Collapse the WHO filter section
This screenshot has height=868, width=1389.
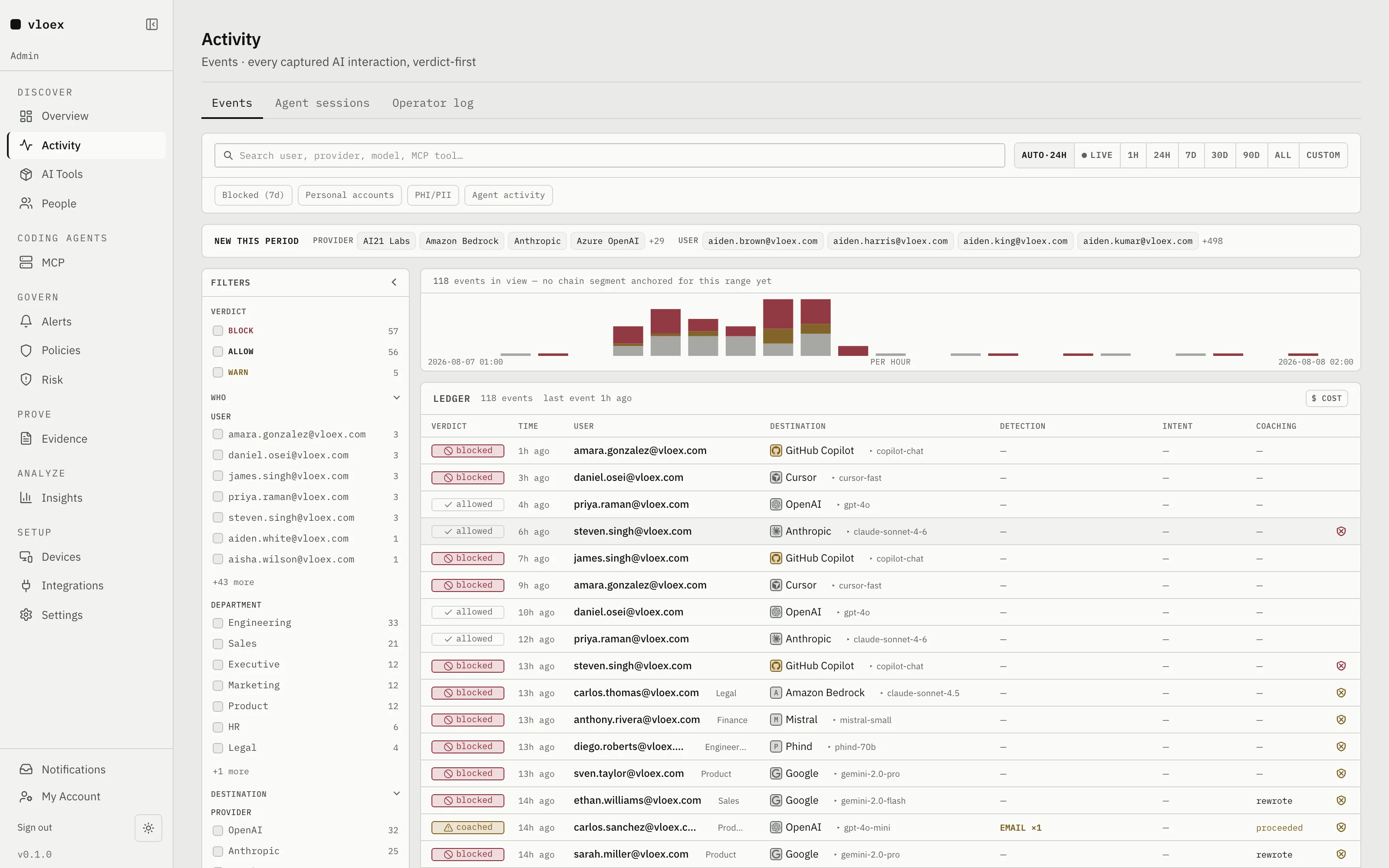pyautogui.click(x=396, y=397)
